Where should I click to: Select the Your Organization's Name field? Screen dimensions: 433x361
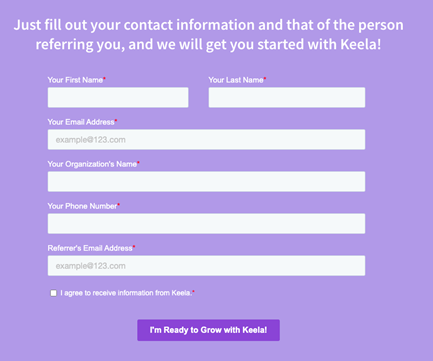(x=206, y=181)
